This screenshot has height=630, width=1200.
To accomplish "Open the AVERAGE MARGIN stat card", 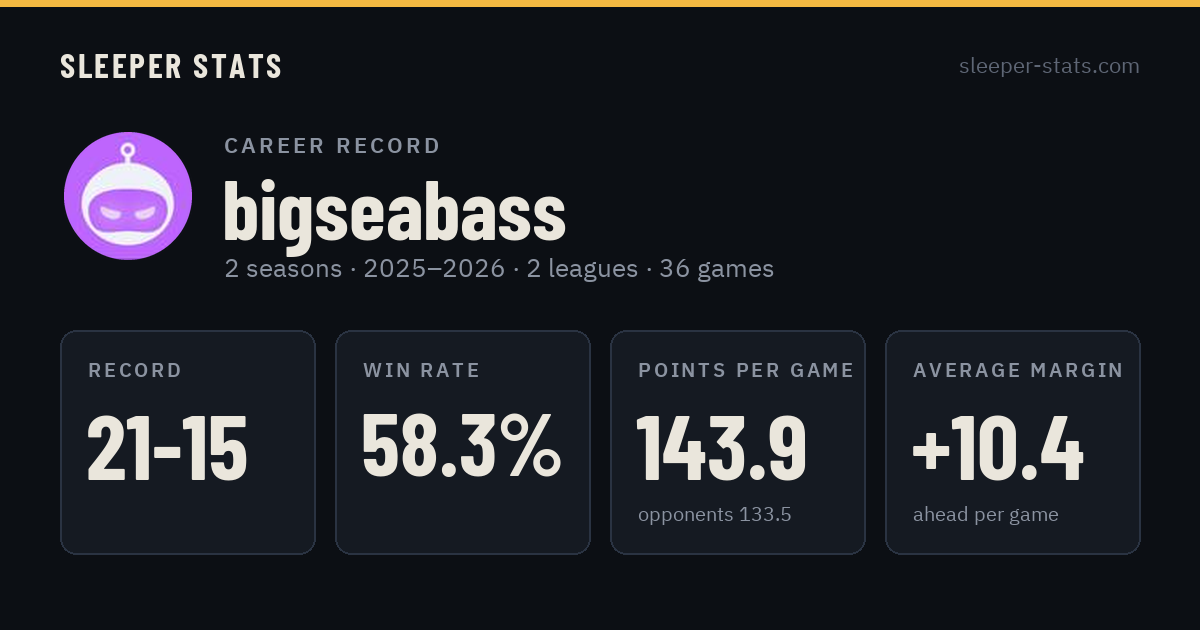I will coord(1013,442).
